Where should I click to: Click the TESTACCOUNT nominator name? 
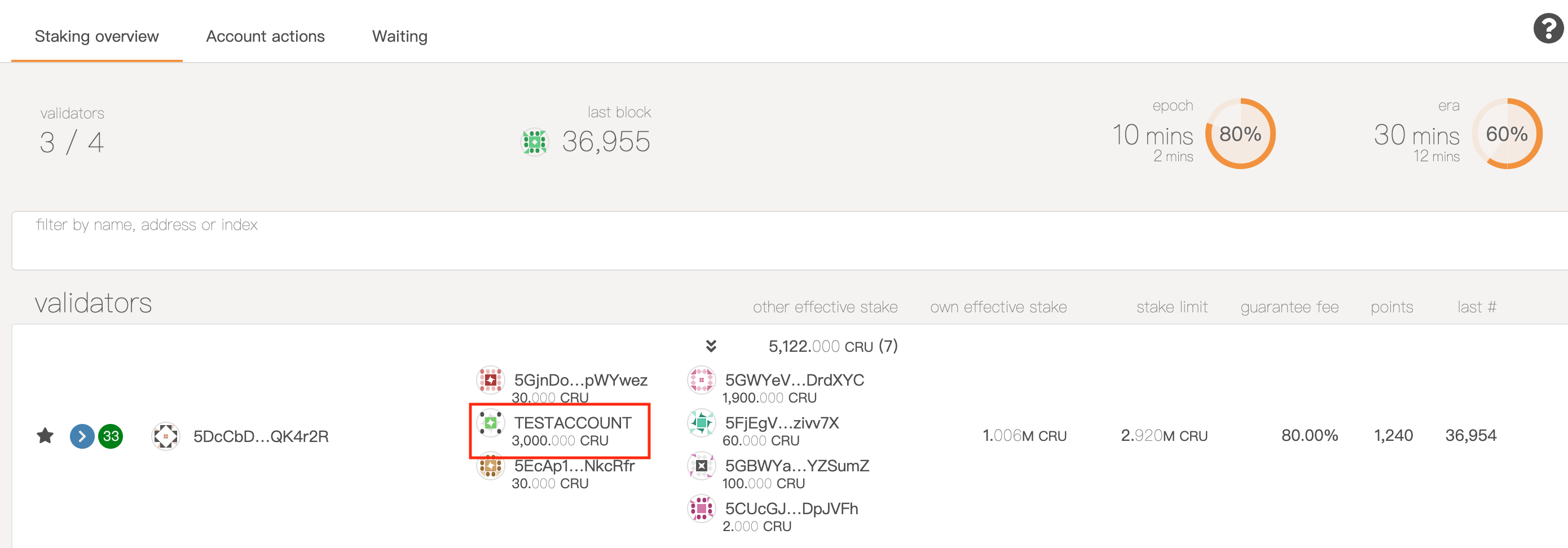pos(573,423)
